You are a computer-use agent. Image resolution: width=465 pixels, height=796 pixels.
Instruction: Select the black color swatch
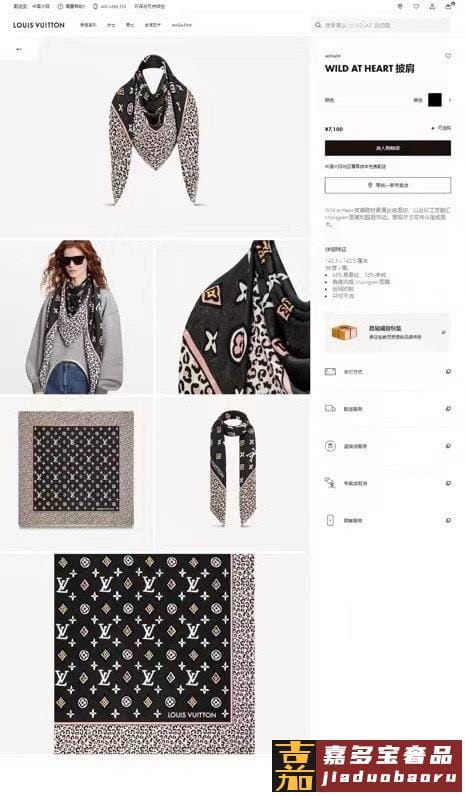point(435,100)
